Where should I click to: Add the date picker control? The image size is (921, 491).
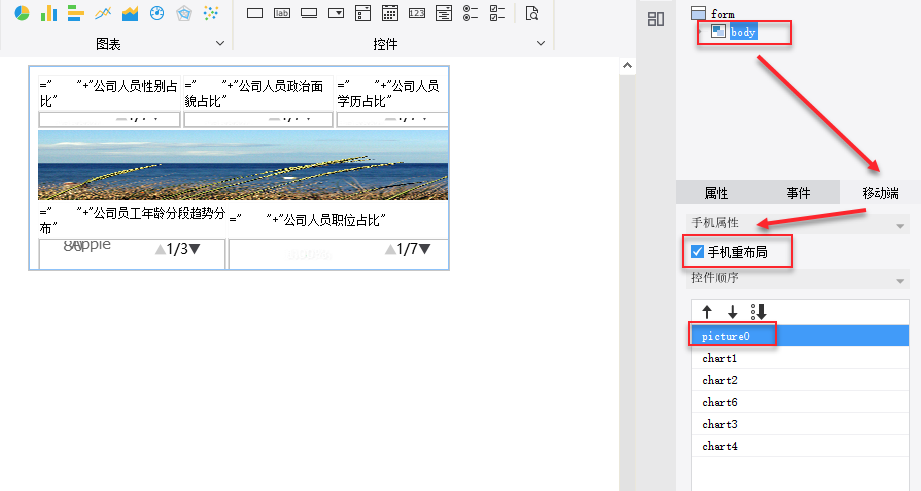(x=390, y=14)
